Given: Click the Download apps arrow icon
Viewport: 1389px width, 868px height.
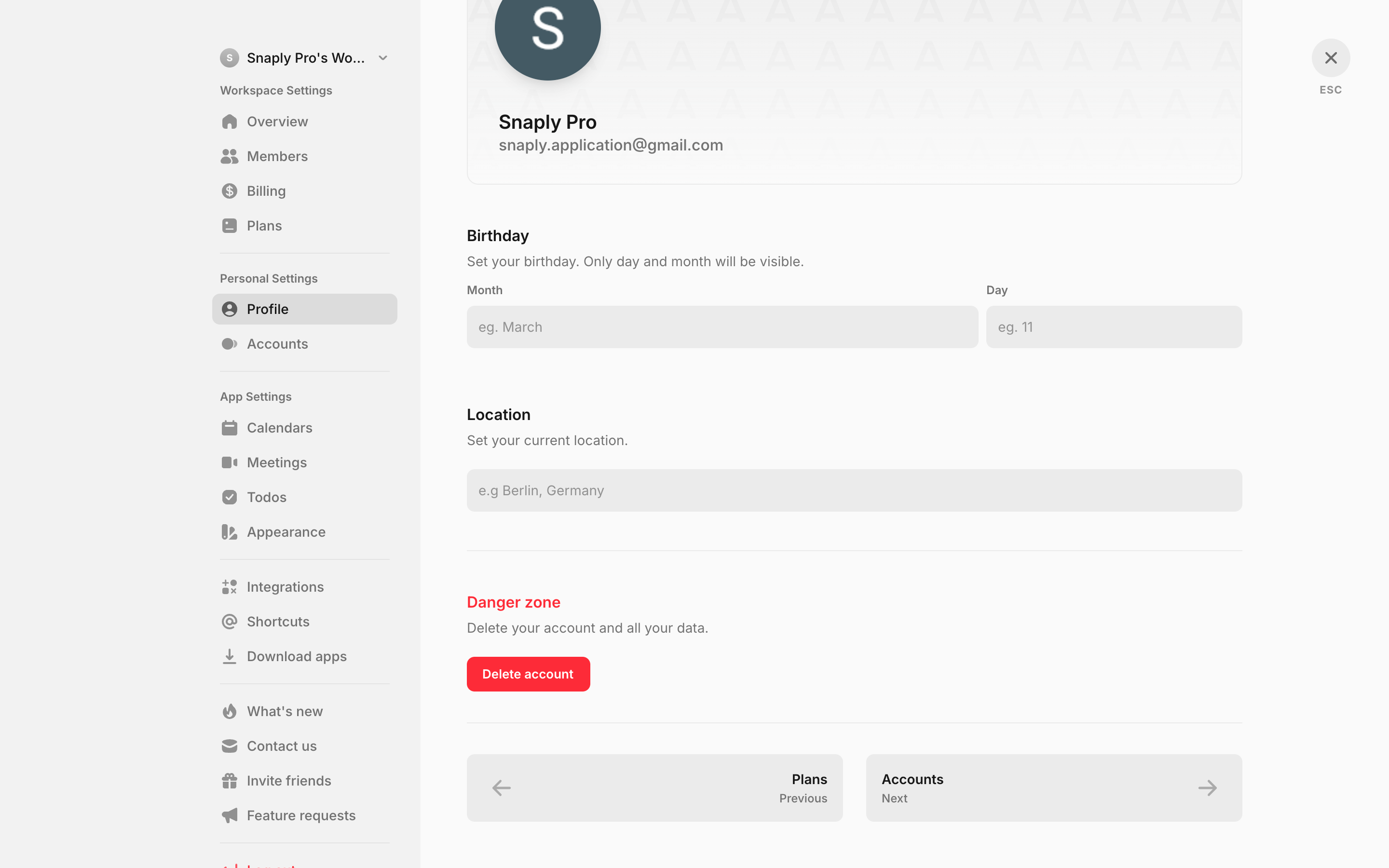Looking at the screenshot, I should pos(230,656).
